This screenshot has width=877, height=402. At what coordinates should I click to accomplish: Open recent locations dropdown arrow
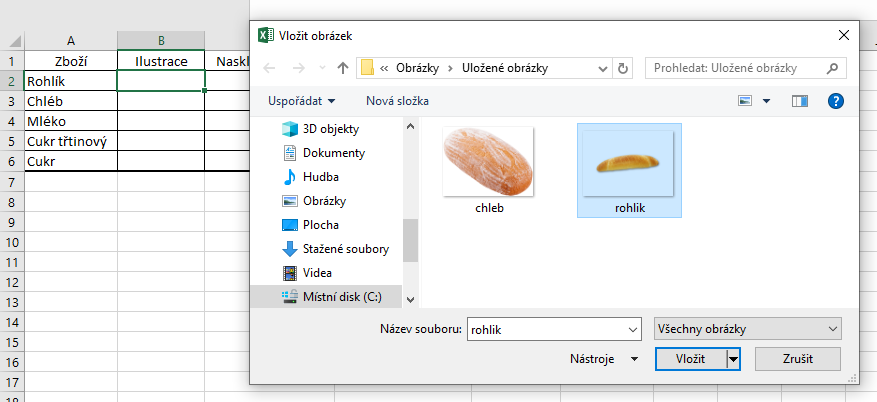coord(322,69)
